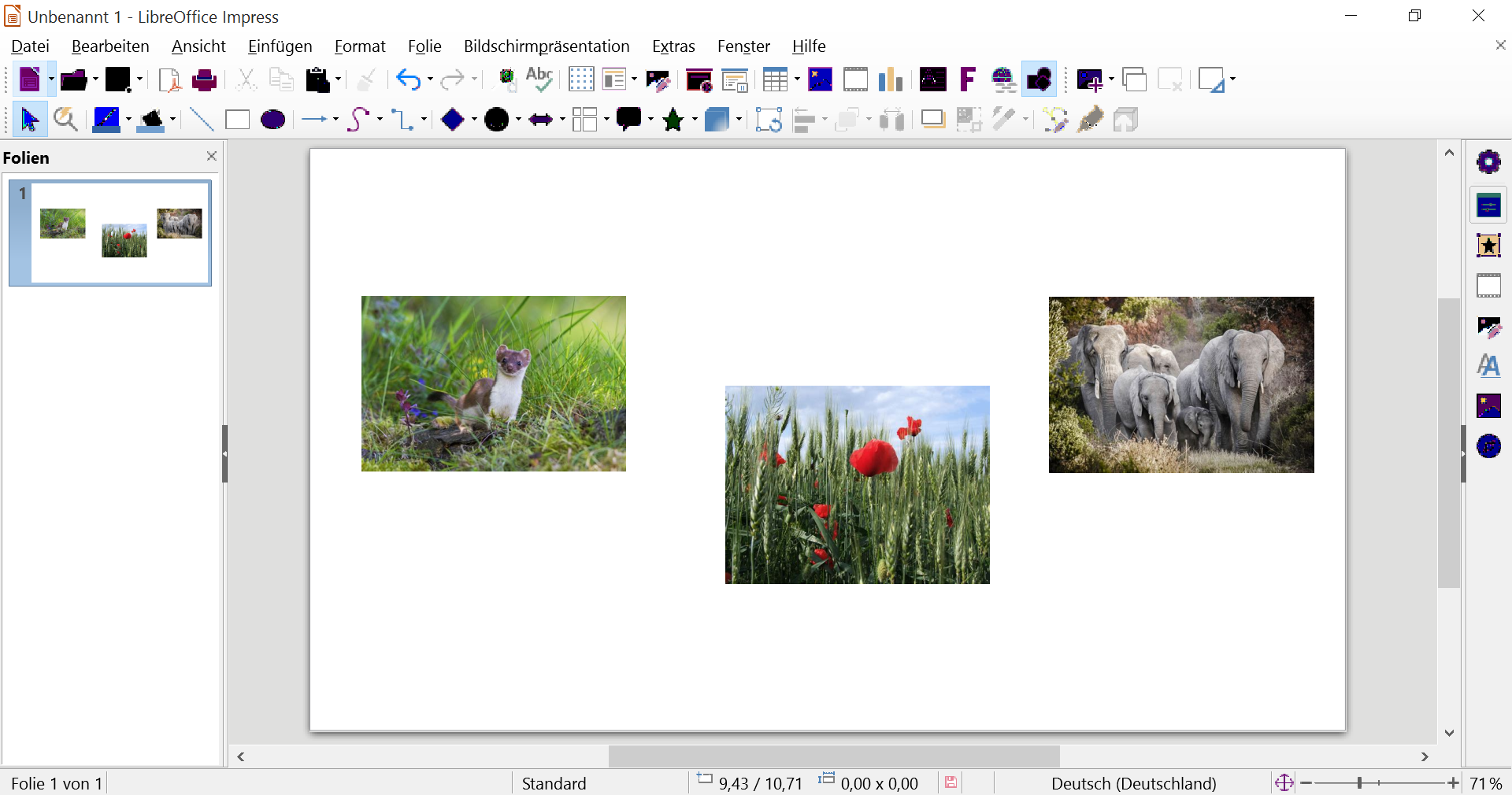This screenshot has height=795, width=1512.
Task: Open the callout shapes dropdown arrow
Action: [x=650, y=120]
